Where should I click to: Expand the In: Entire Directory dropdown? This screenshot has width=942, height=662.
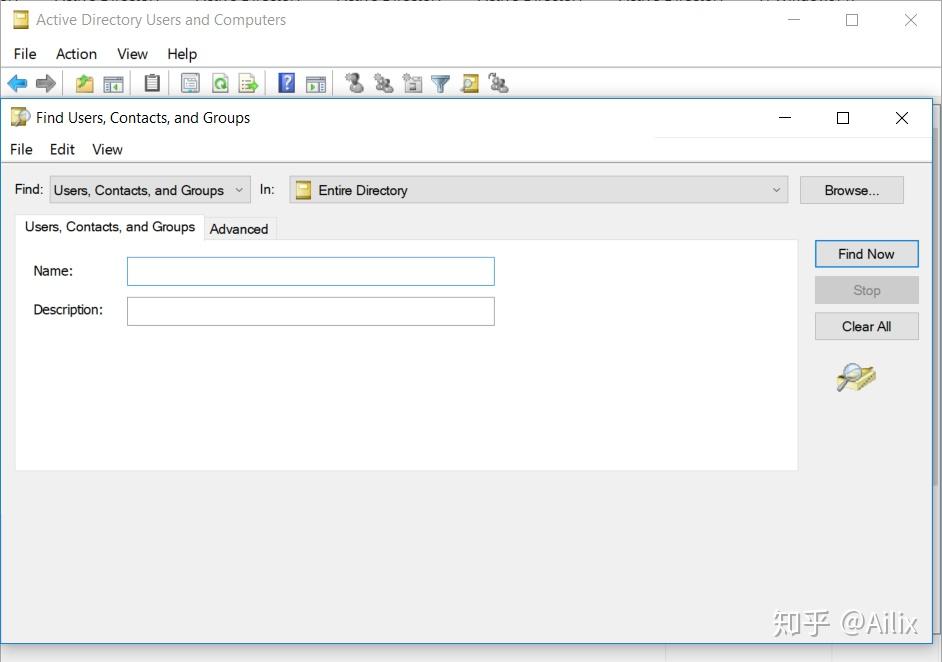pos(538,190)
